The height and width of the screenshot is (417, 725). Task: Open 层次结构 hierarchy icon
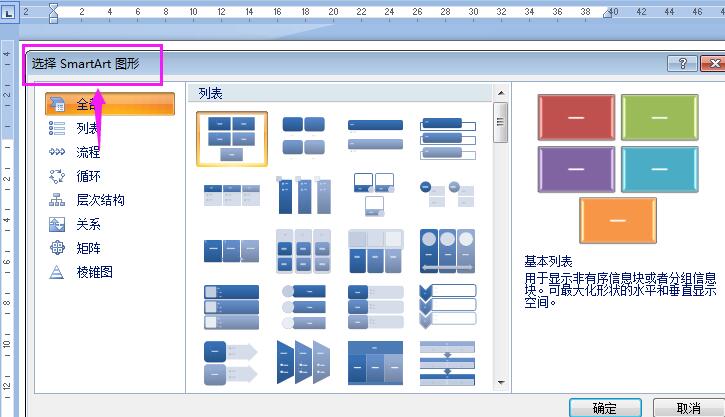coord(57,200)
